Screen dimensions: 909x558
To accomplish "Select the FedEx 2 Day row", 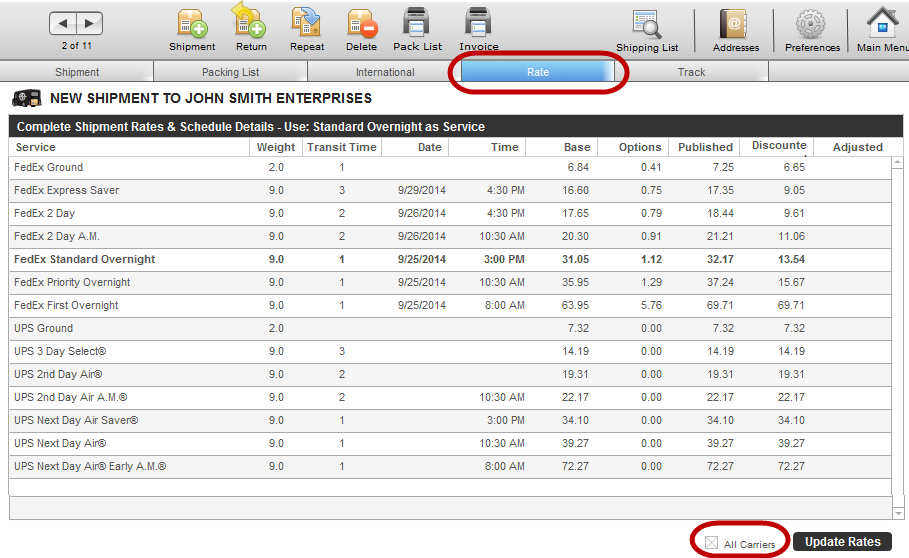I will [450, 213].
